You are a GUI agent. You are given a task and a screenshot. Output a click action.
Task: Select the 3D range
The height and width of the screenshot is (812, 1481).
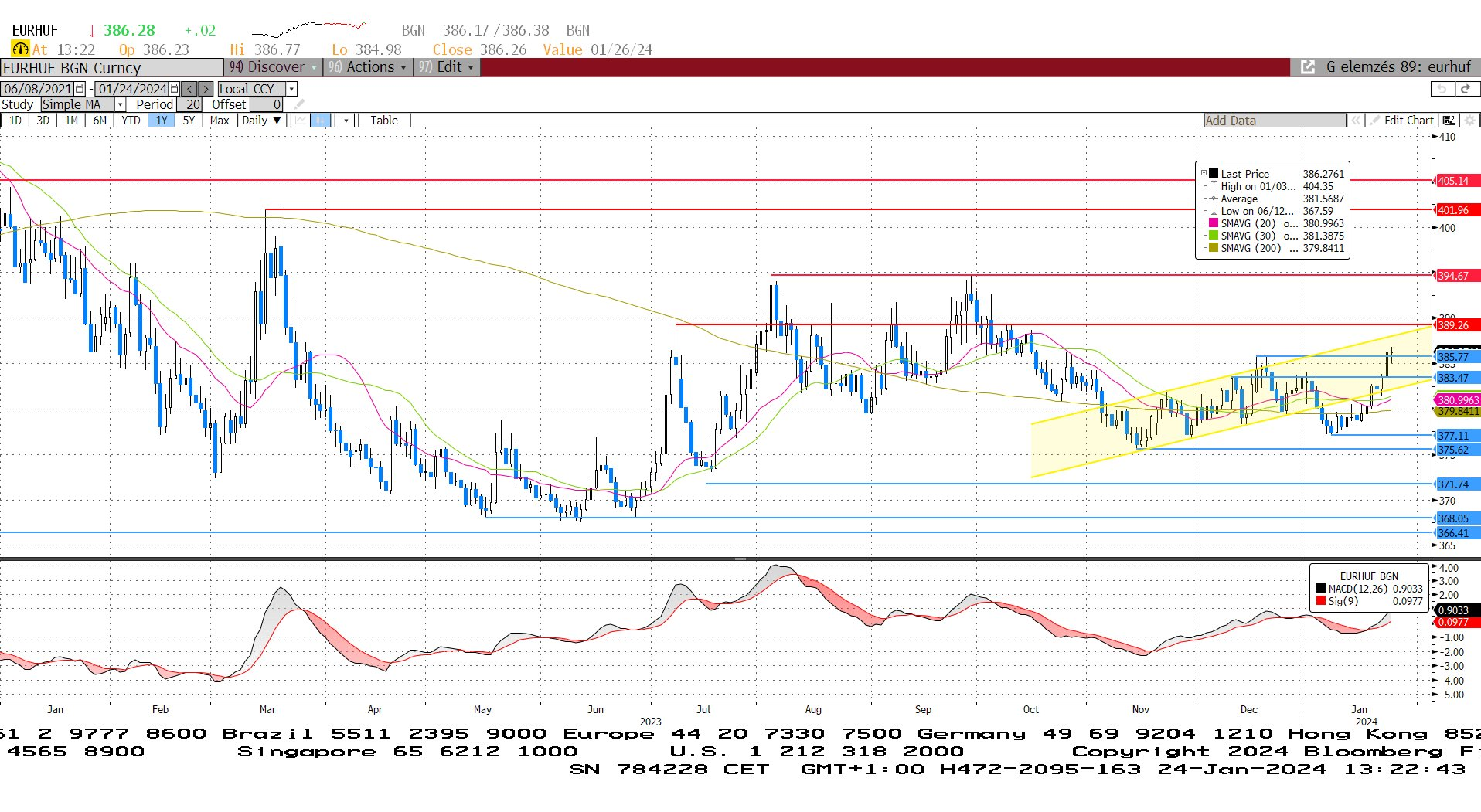[x=43, y=121]
